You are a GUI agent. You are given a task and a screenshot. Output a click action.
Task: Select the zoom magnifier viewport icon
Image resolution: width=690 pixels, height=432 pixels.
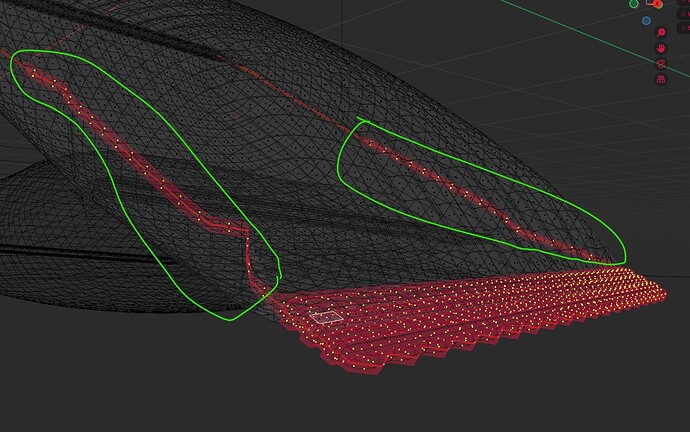(661, 33)
